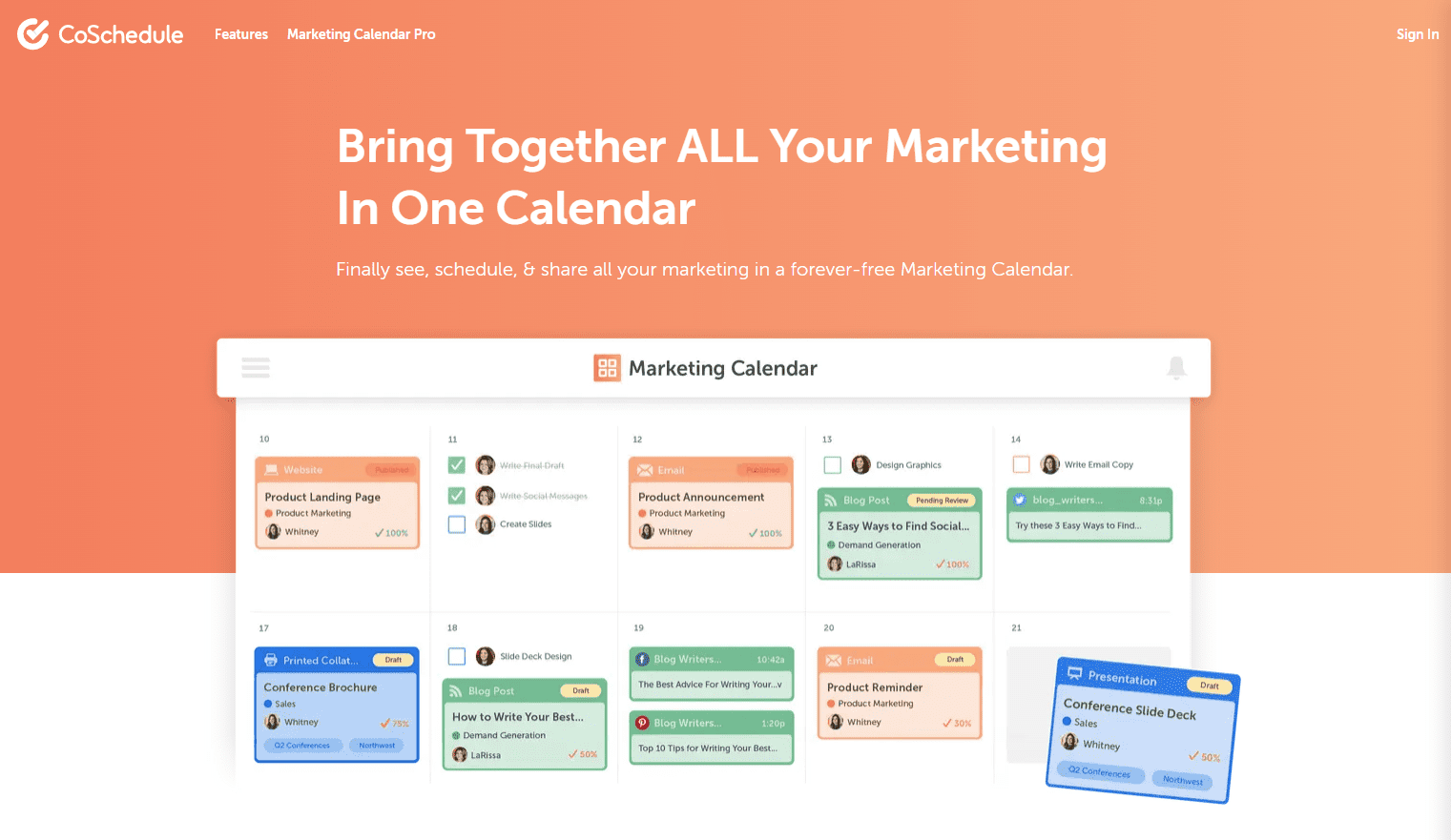The width and height of the screenshot is (1451, 840).
Task: Click the envelope icon on Product Announcement card
Action: coord(645,470)
